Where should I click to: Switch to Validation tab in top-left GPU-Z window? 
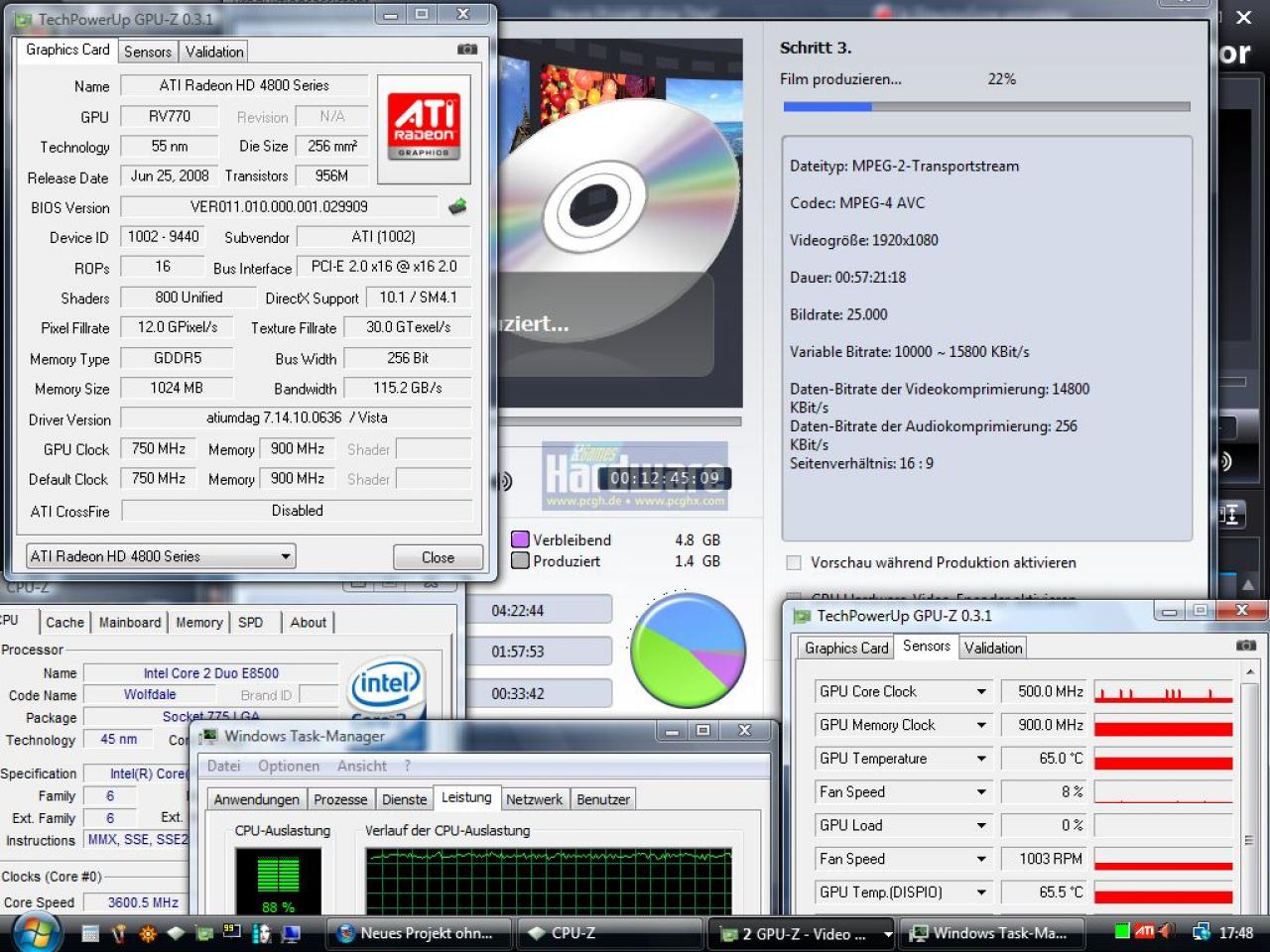coord(214,52)
